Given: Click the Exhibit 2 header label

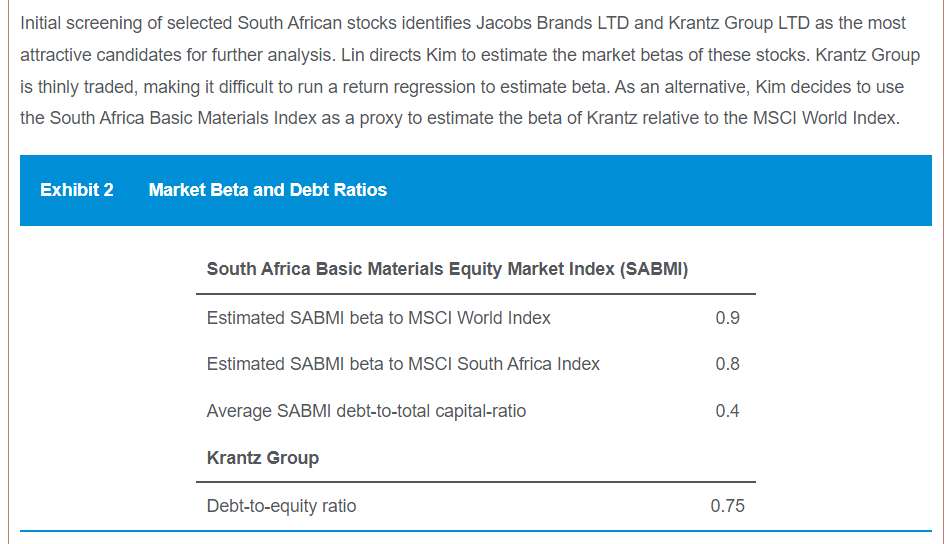Looking at the screenshot, I should click(x=77, y=190).
